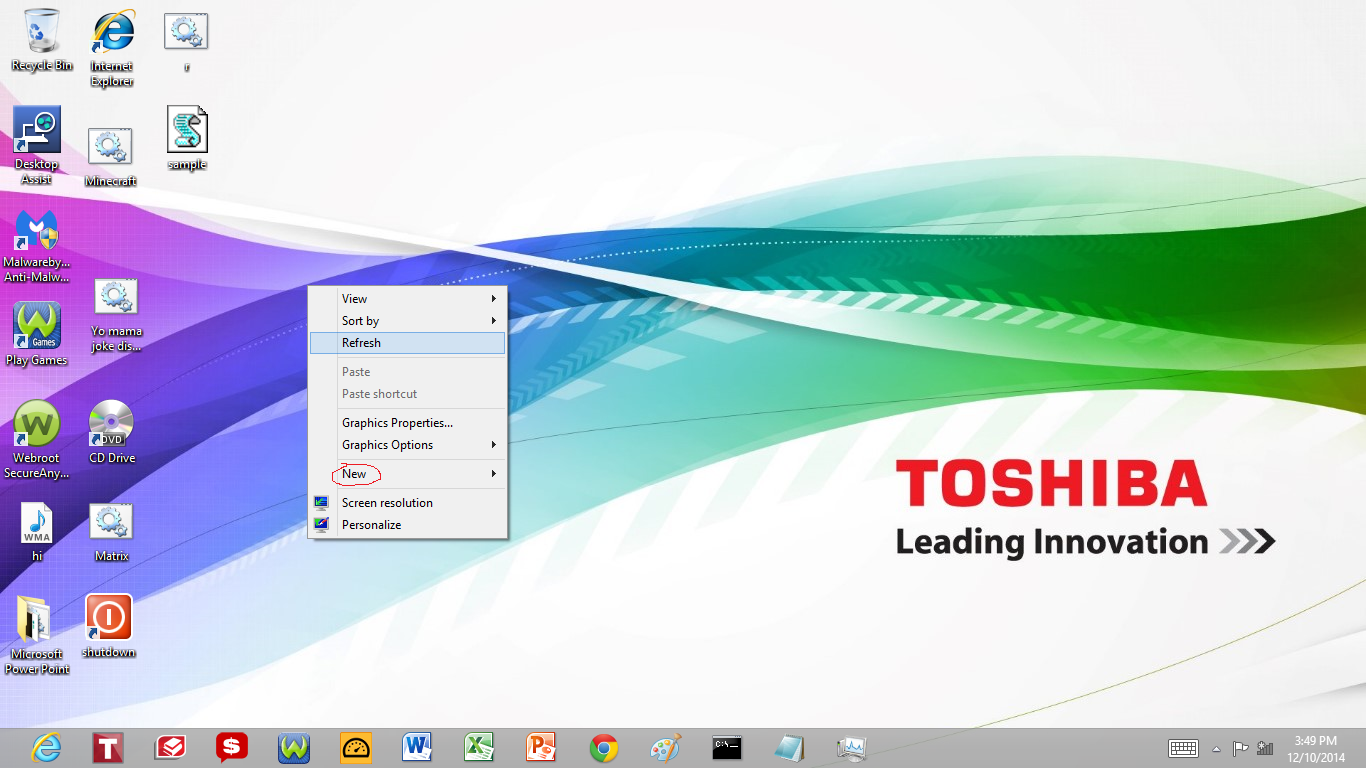Open the monitor-graph taskbar icon
1366x768 pixels.
point(851,747)
